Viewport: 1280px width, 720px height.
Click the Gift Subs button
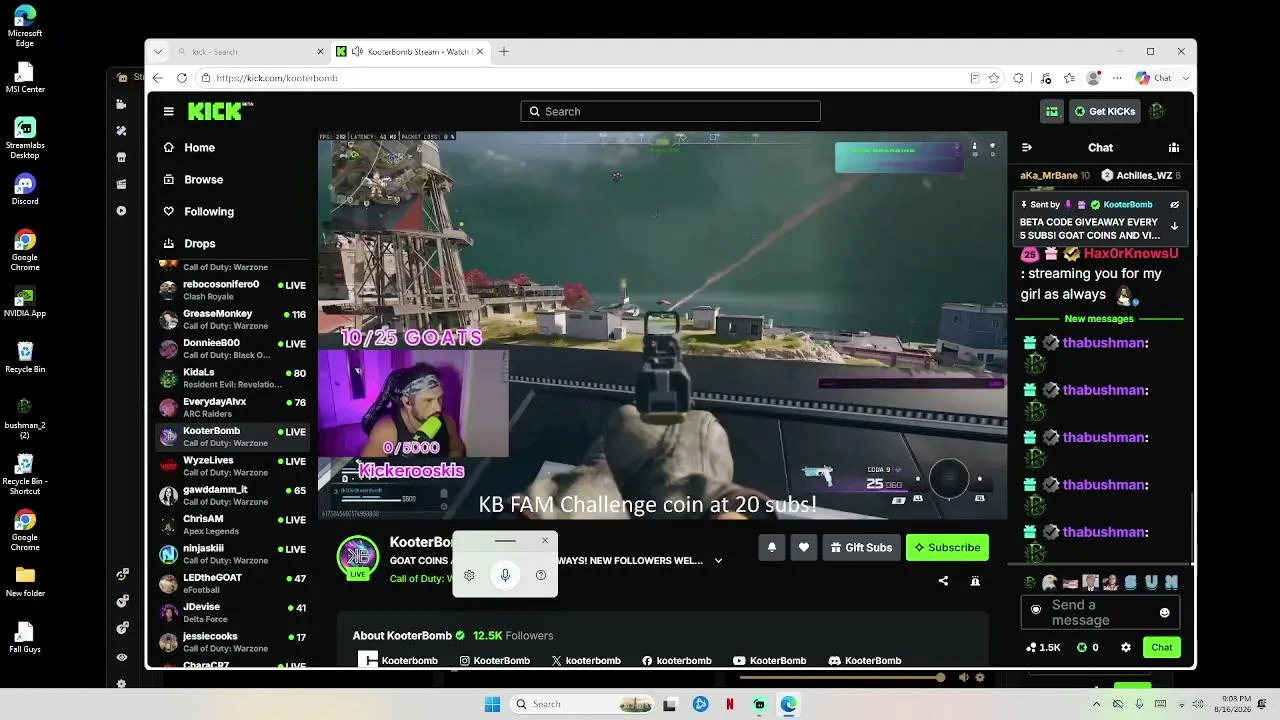pos(861,547)
